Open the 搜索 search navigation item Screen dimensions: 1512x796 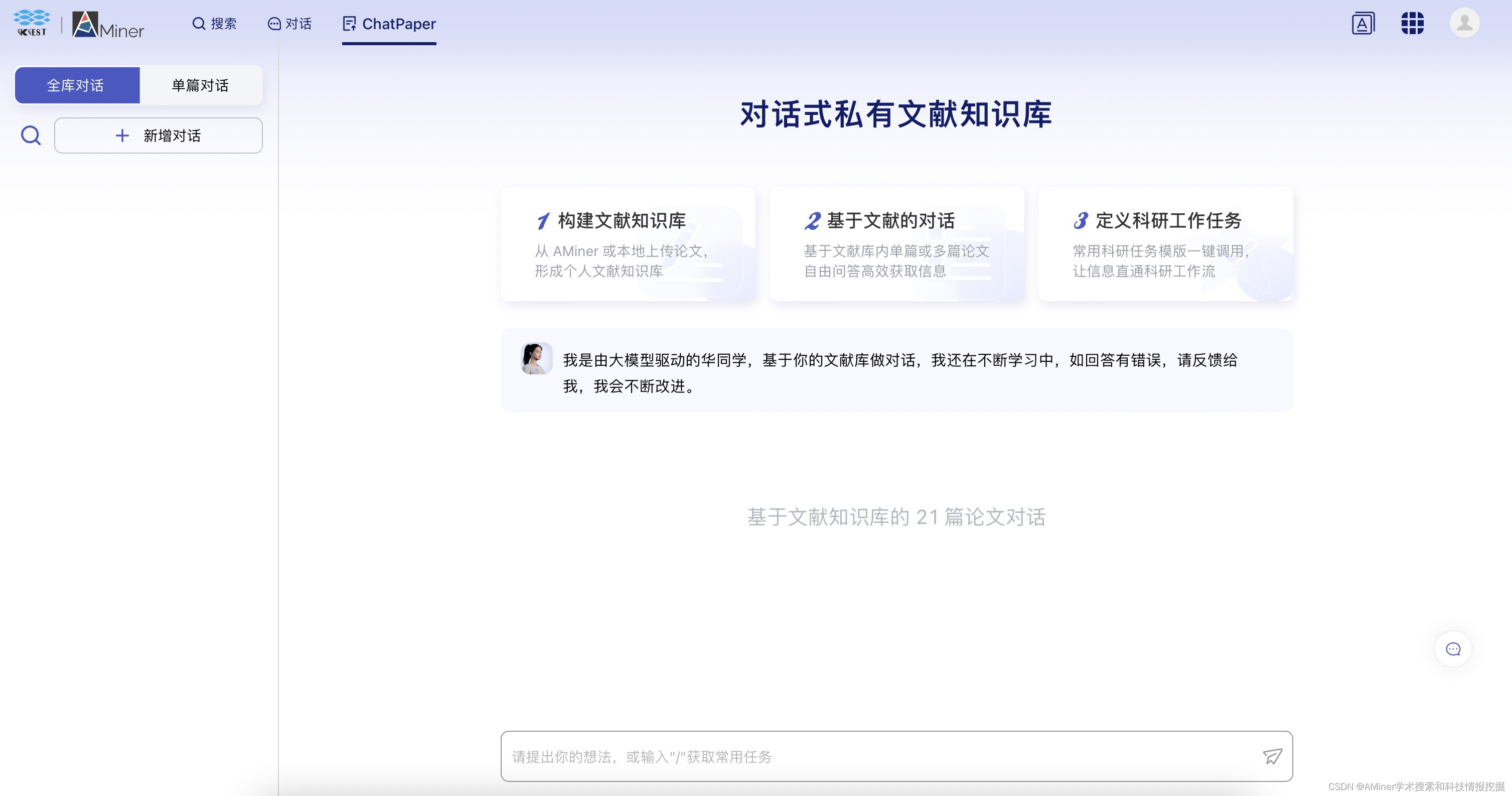[x=214, y=24]
